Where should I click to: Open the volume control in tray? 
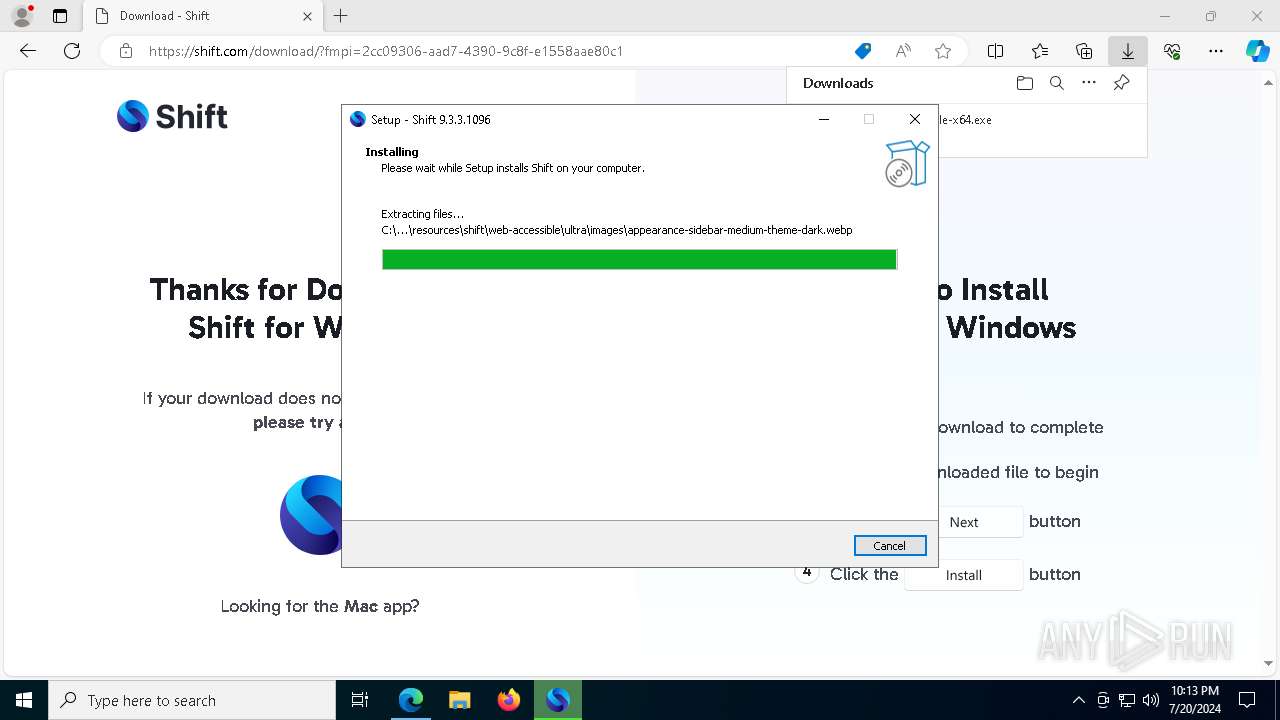coord(1150,700)
